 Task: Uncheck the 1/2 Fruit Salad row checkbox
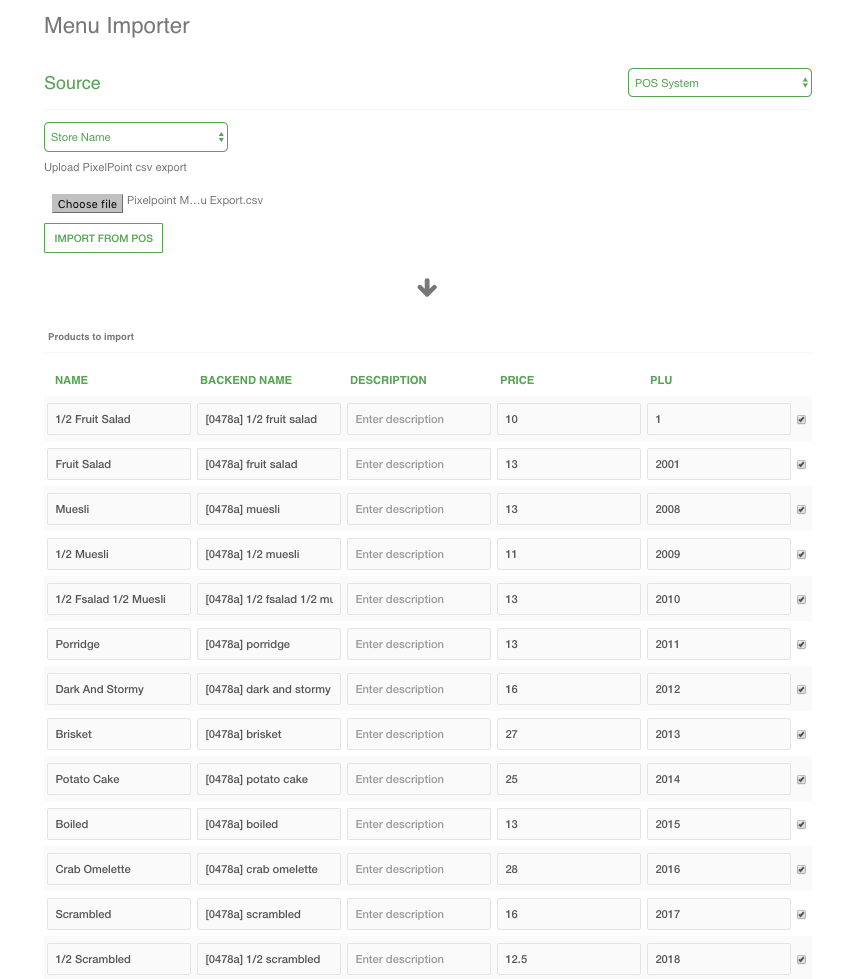[x=801, y=420]
